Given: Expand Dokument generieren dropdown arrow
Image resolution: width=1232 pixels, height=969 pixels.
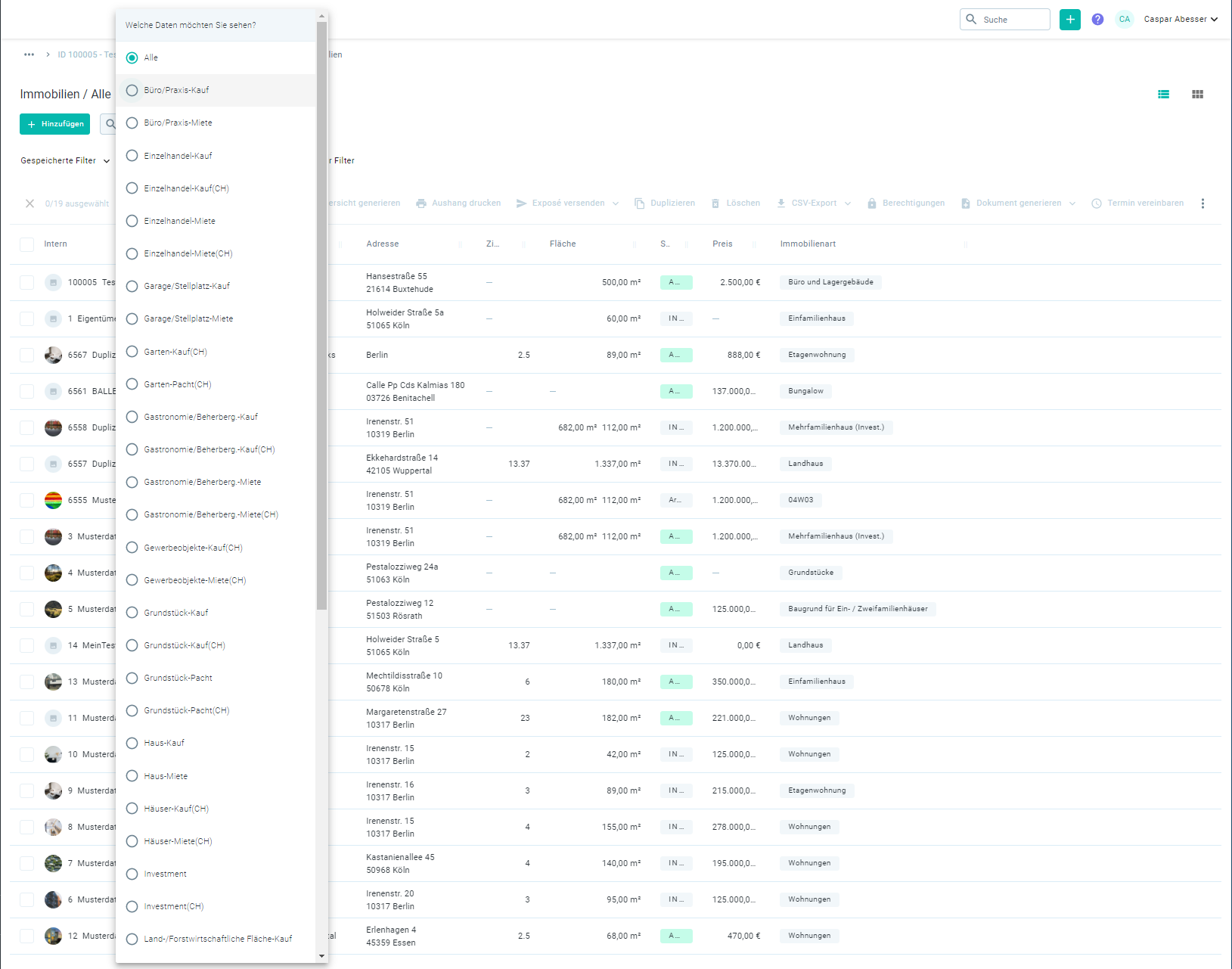Looking at the screenshot, I should (1072, 203).
